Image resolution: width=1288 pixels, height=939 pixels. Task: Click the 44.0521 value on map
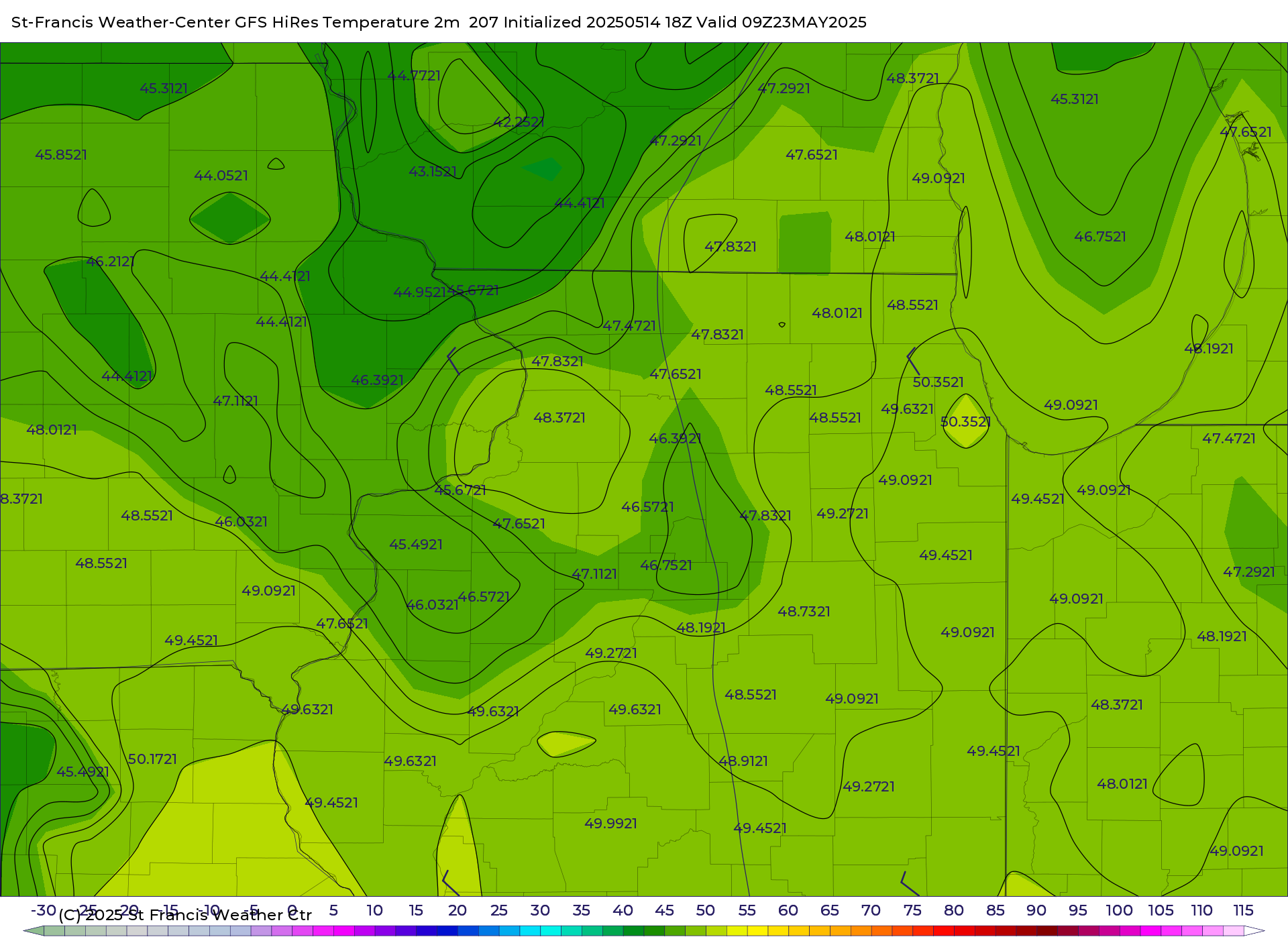coord(221,176)
